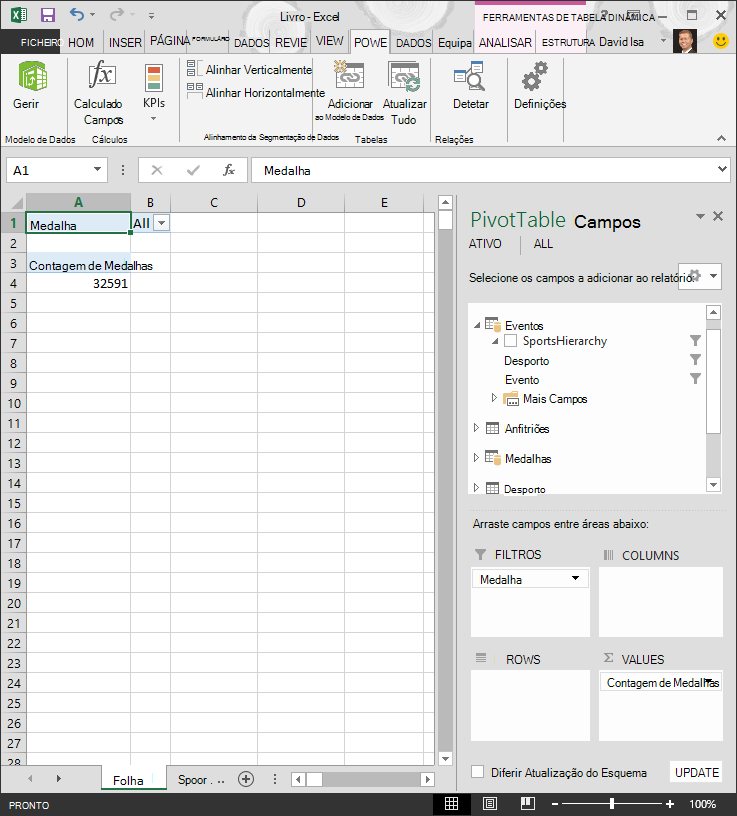Click the confirm checkmark in formula bar

tap(193, 170)
